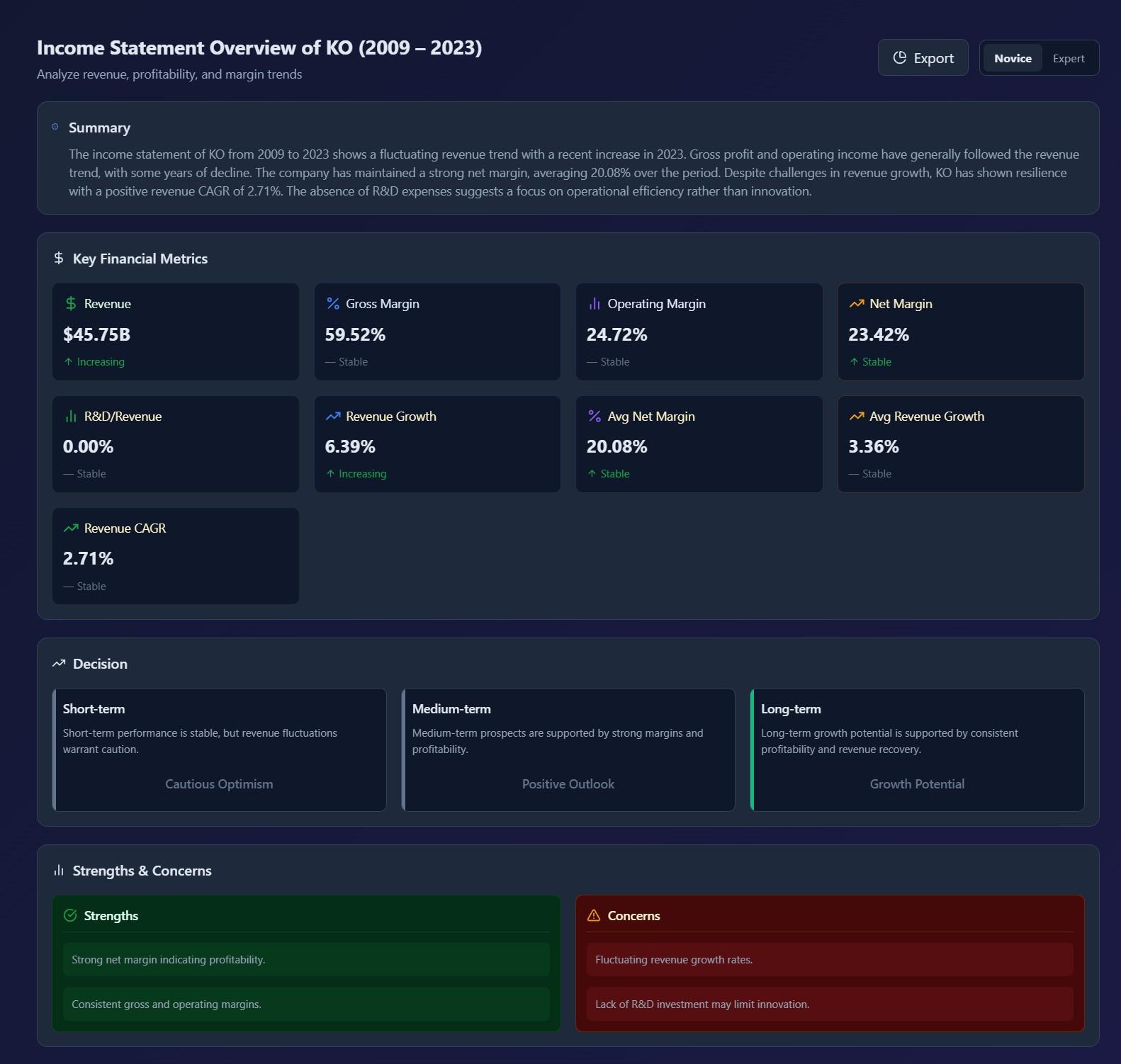
Task: Click the trend icon on Avg Revenue Growth card
Action: pos(856,416)
